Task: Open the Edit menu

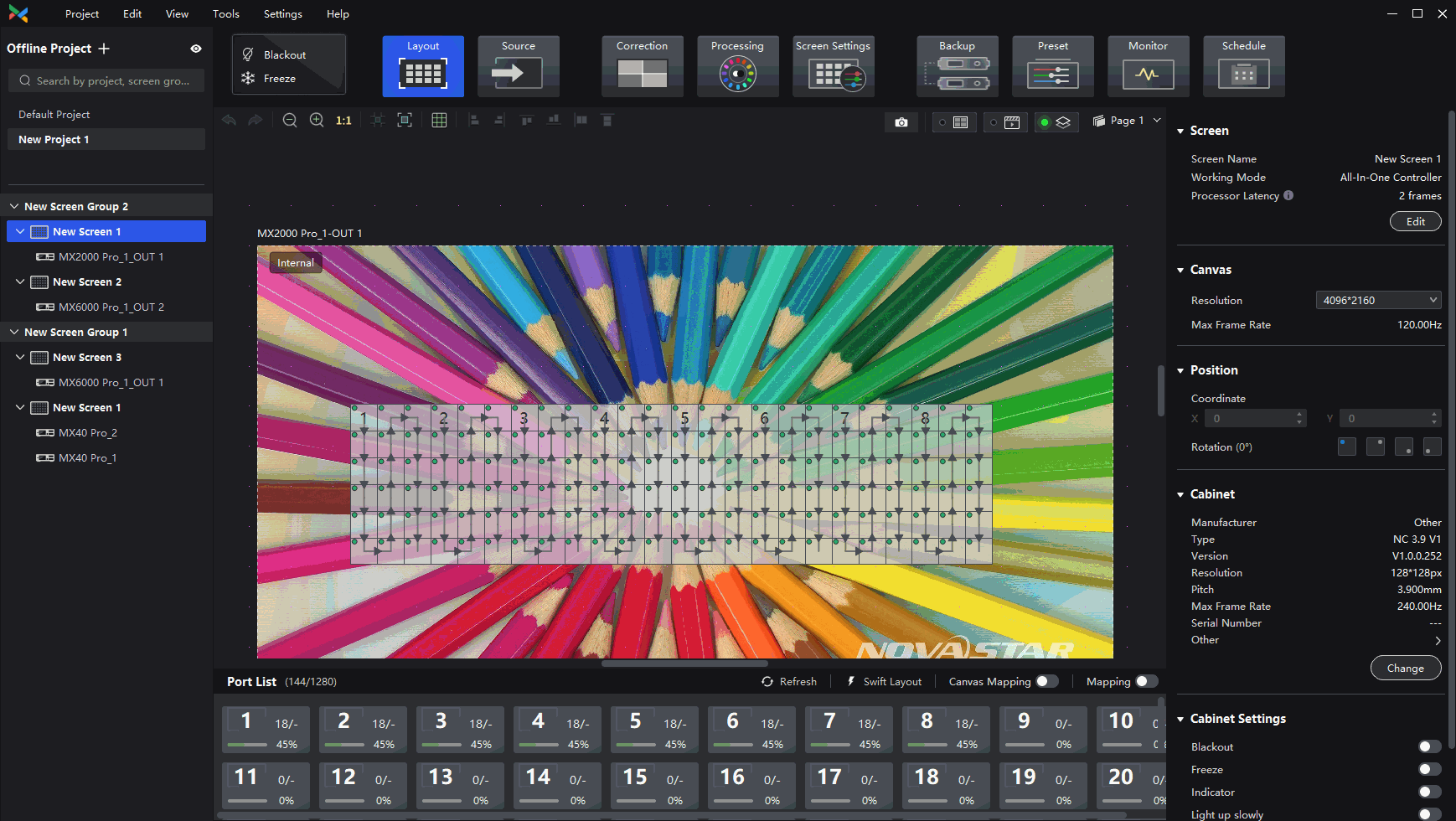Action: [x=132, y=13]
